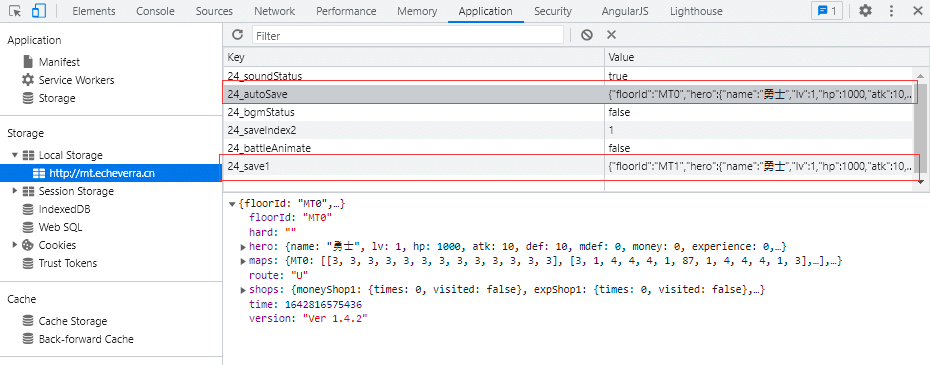Open the issues counter badge

tap(827, 11)
